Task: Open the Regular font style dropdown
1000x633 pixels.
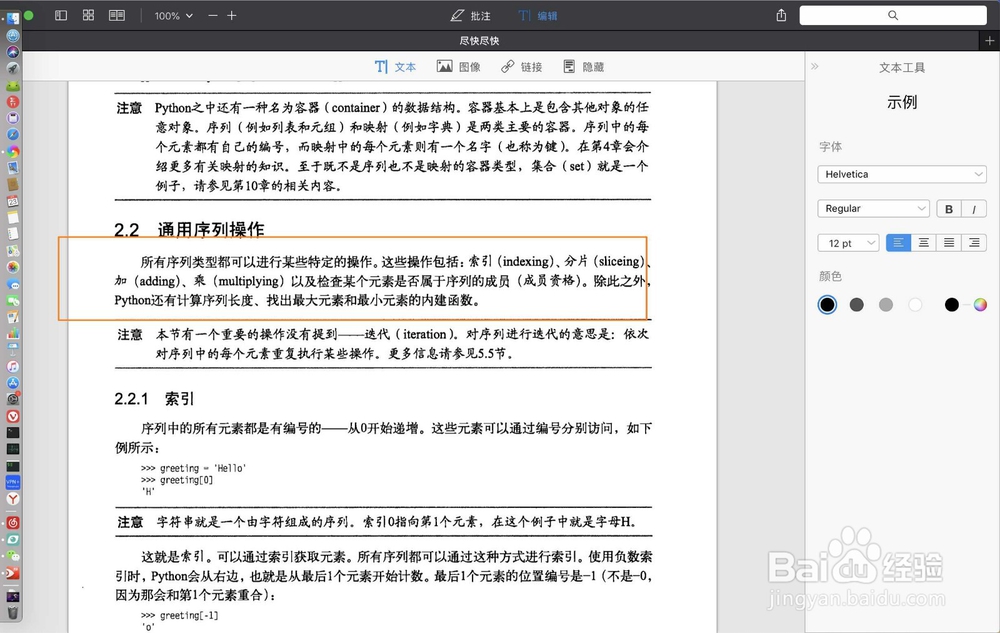Action: click(873, 208)
